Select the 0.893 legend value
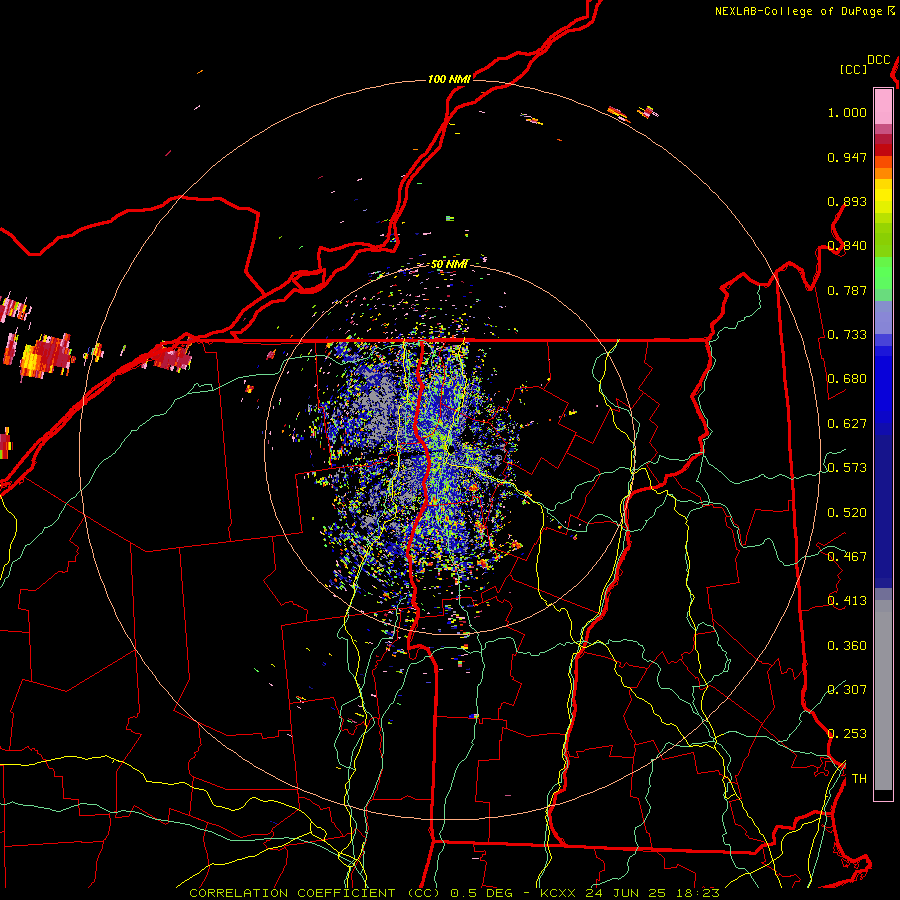Image resolution: width=900 pixels, height=900 pixels. (847, 201)
